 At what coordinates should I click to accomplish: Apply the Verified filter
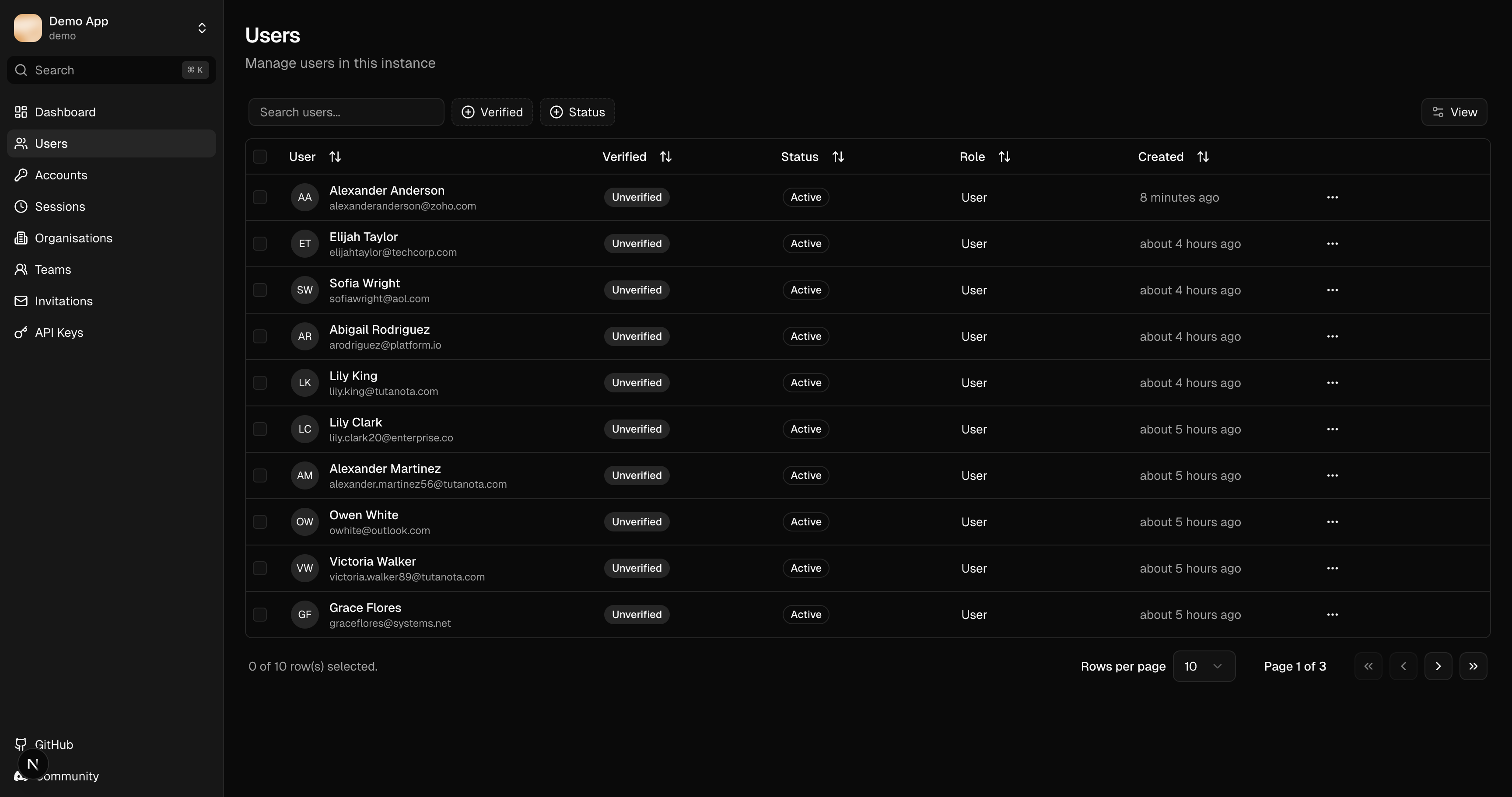(x=492, y=112)
